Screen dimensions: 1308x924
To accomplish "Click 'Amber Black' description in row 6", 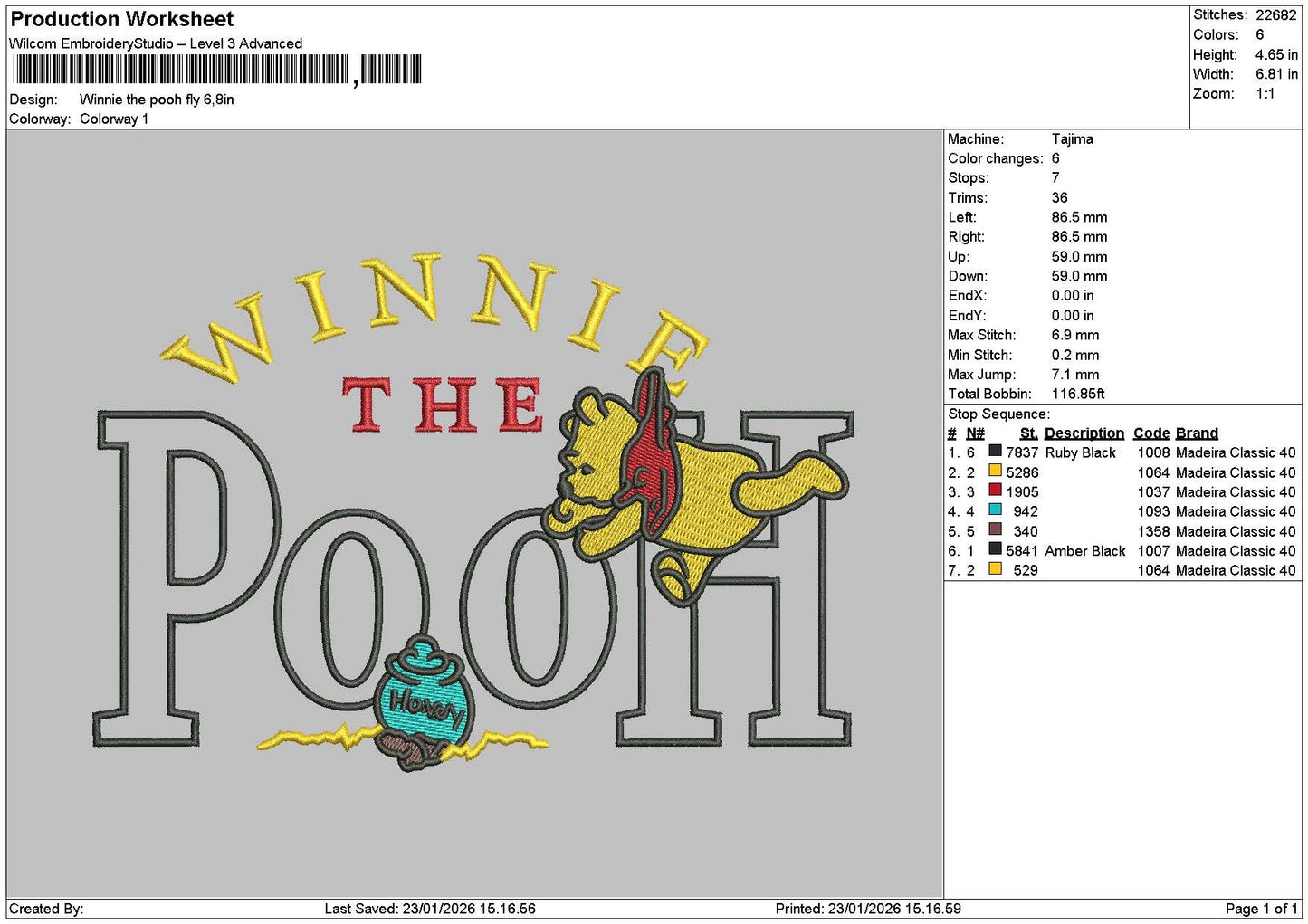I will (x=1085, y=550).
